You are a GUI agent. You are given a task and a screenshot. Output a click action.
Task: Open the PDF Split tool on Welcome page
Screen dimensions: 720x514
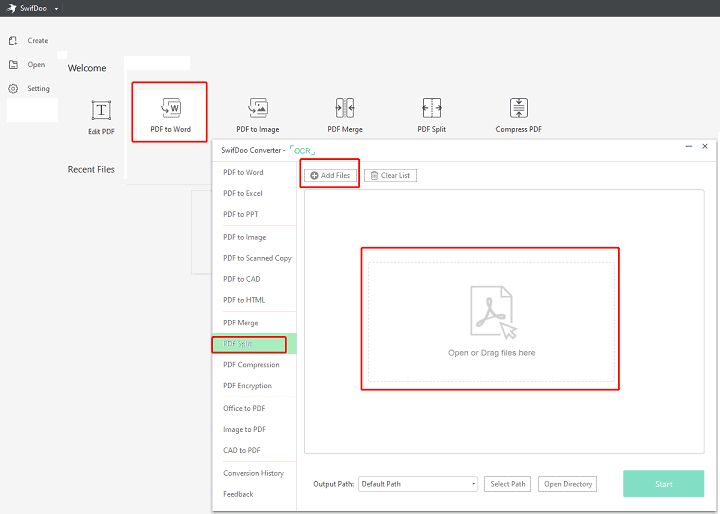pyautogui.click(x=432, y=108)
